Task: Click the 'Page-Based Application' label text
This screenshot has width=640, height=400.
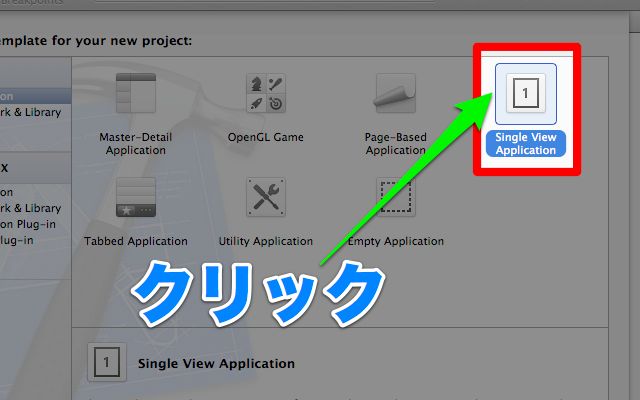Action: [396, 144]
